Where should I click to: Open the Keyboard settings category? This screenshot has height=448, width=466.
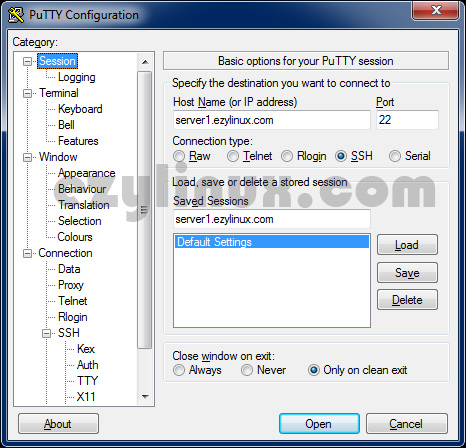click(x=80, y=109)
